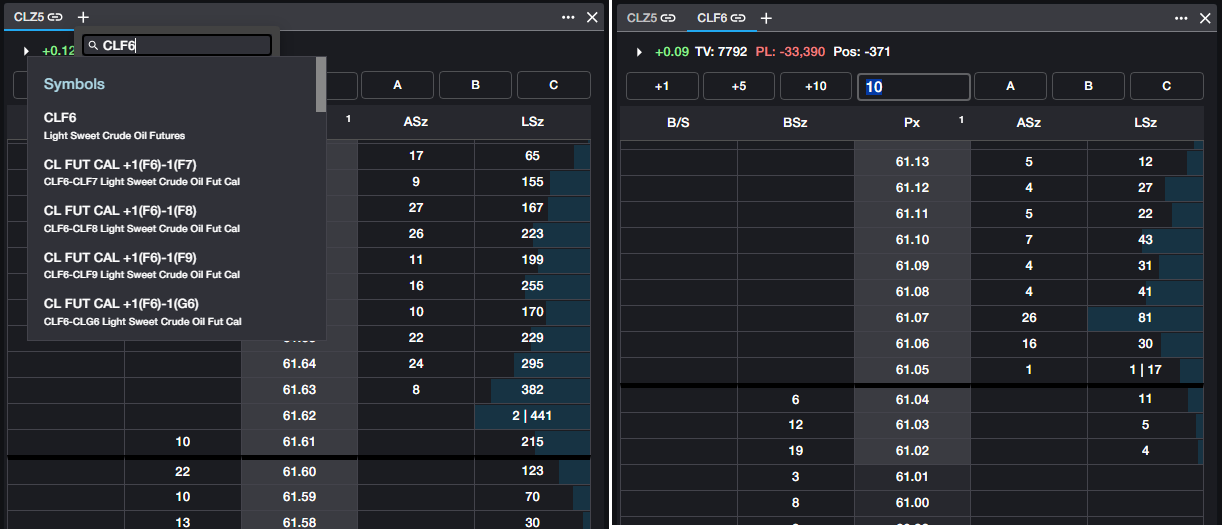Focus the order quantity field showing 10

pos(913,87)
